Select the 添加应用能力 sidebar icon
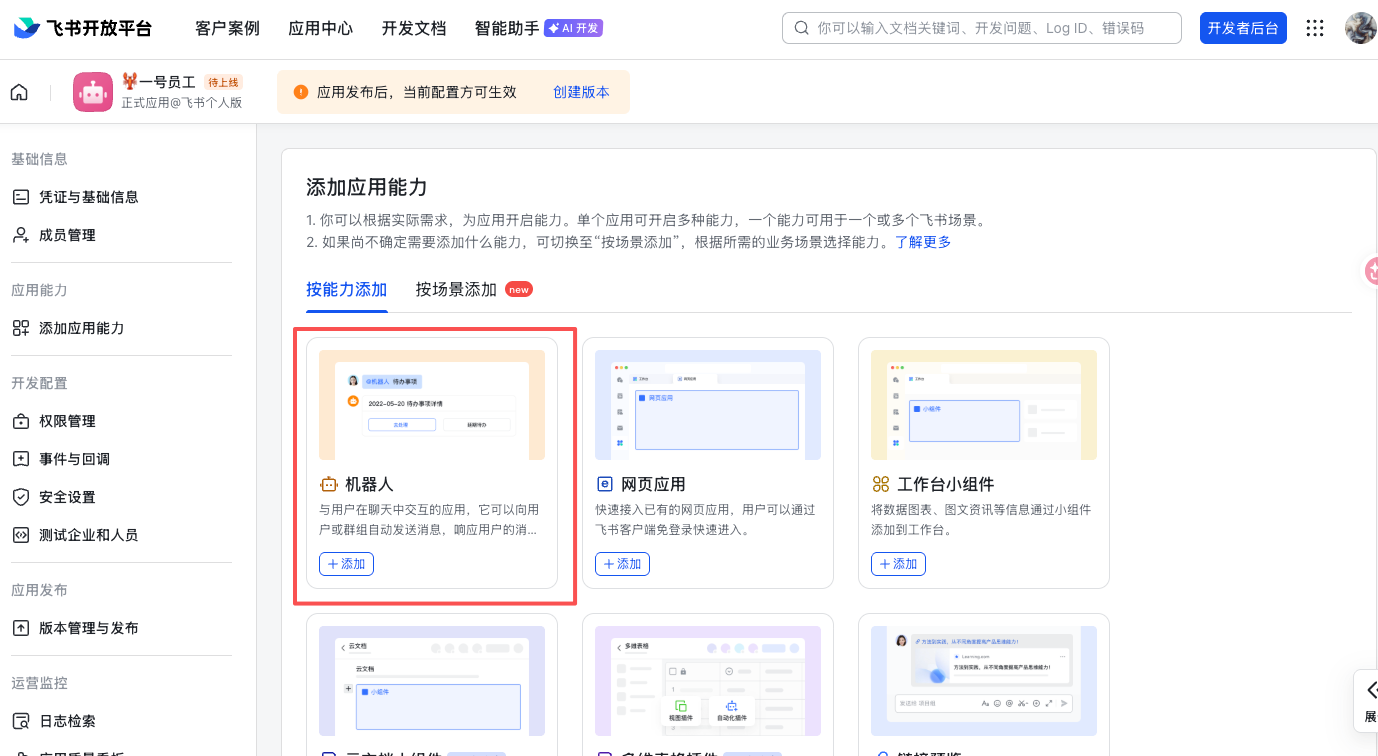Screen dimensions: 1378x756 (20, 327)
